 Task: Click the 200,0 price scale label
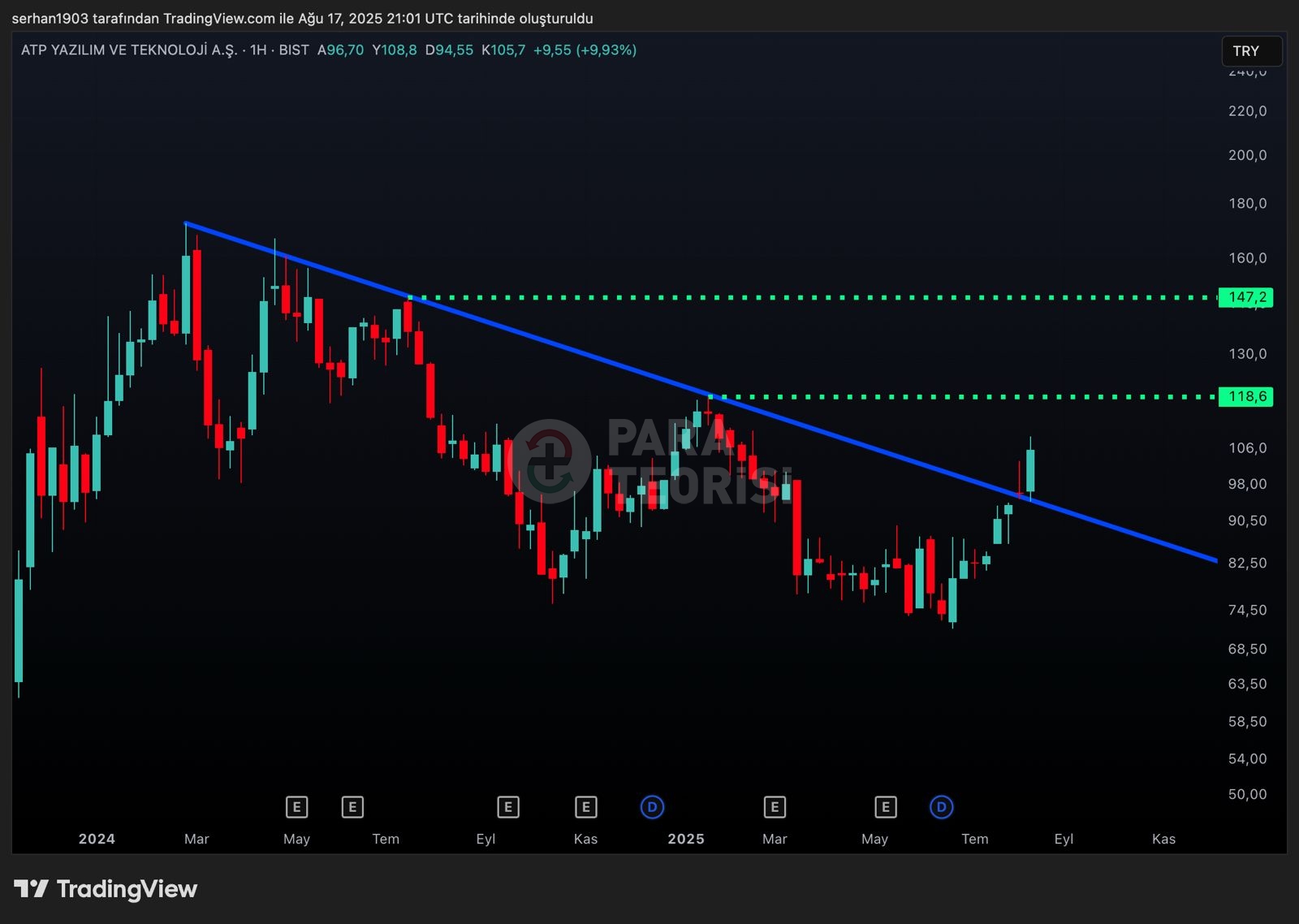pos(1247,155)
